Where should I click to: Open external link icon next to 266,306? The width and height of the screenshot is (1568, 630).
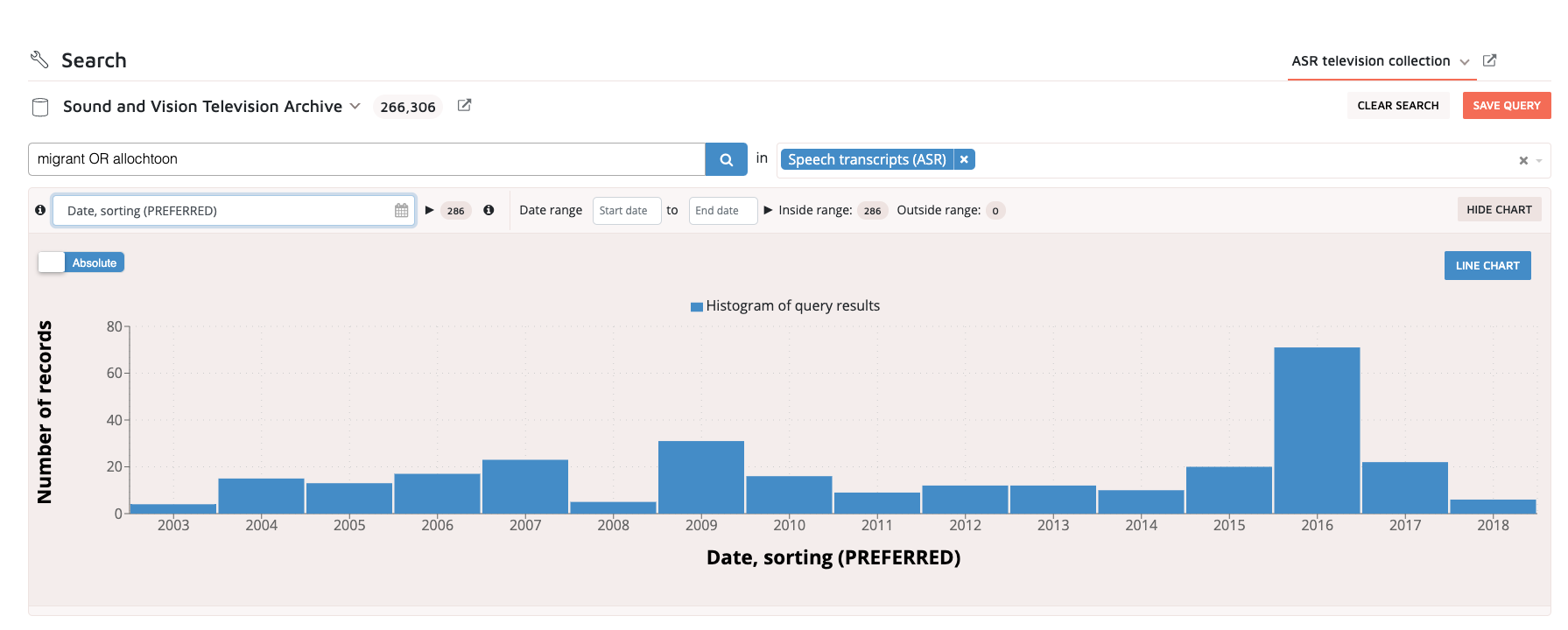point(464,106)
